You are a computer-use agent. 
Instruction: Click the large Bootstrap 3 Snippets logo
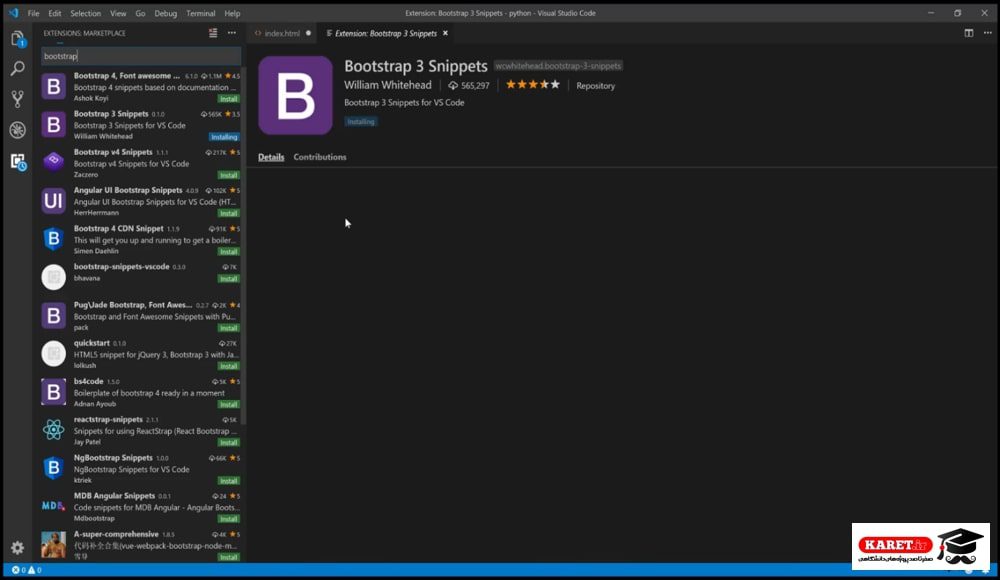point(295,95)
